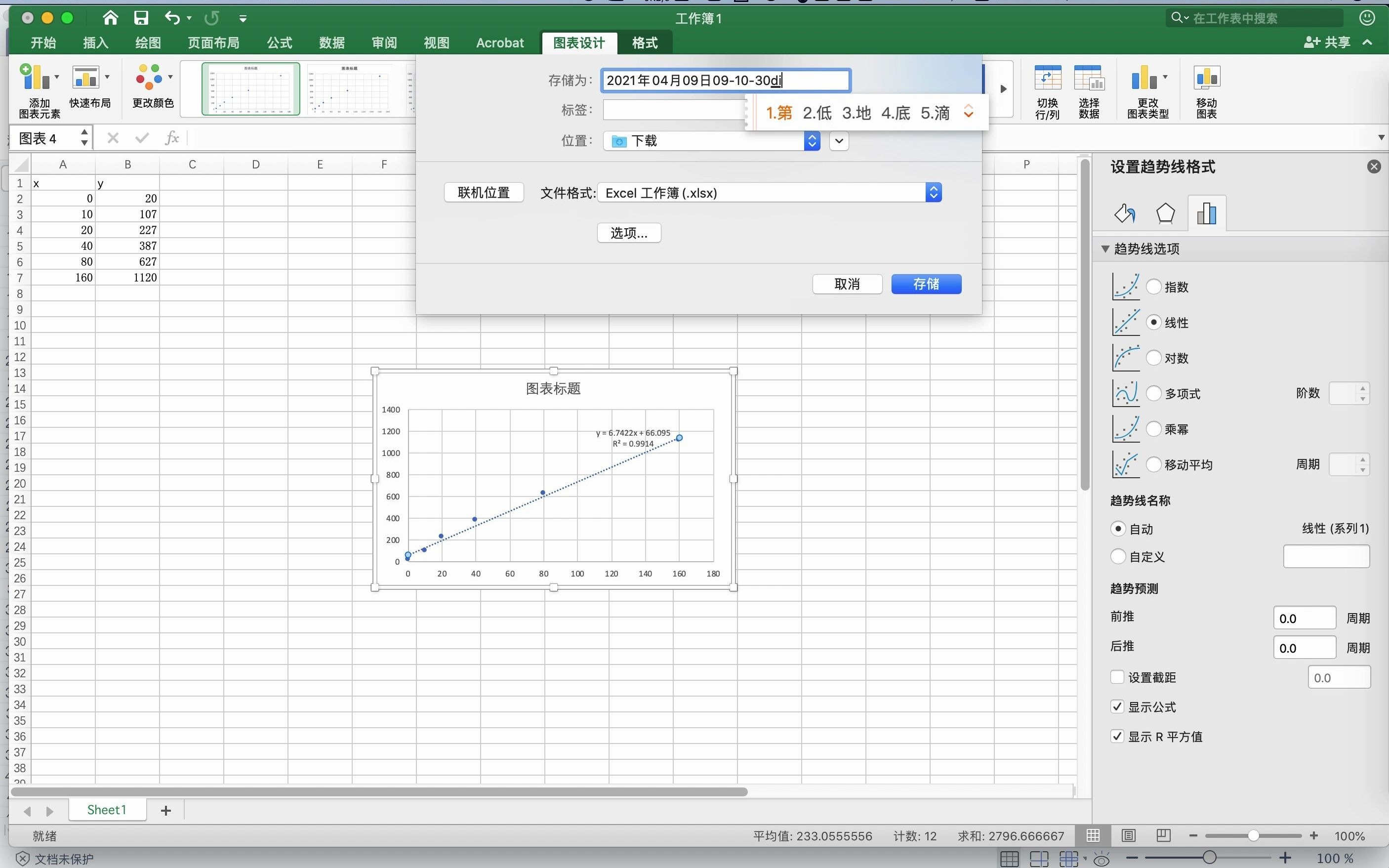Click the zoom out minus icon
The width and height of the screenshot is (1389, 868).
1193,835
